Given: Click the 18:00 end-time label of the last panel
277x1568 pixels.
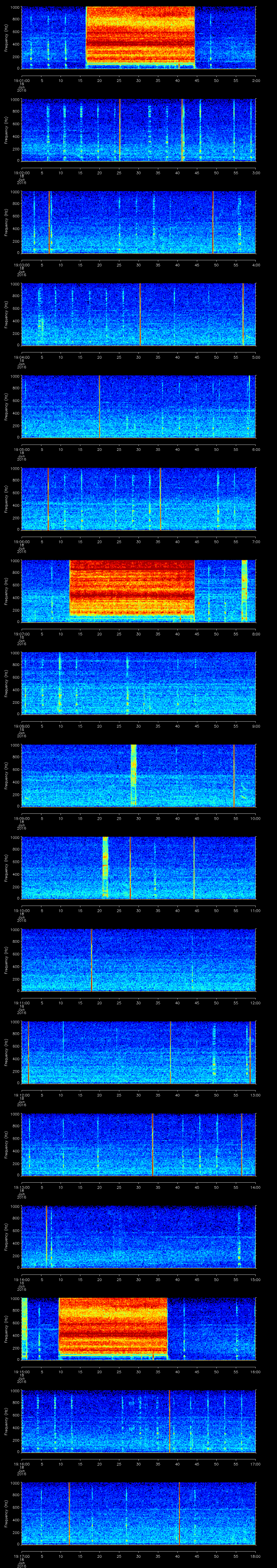Looking at the screenshot, I should pos(256,1556).
